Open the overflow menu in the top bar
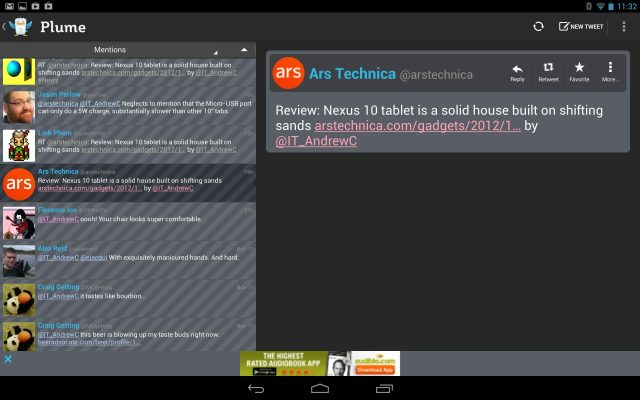The height and width of the screenshot is (400, 640). pyautogui.click(x=624, y=27)
